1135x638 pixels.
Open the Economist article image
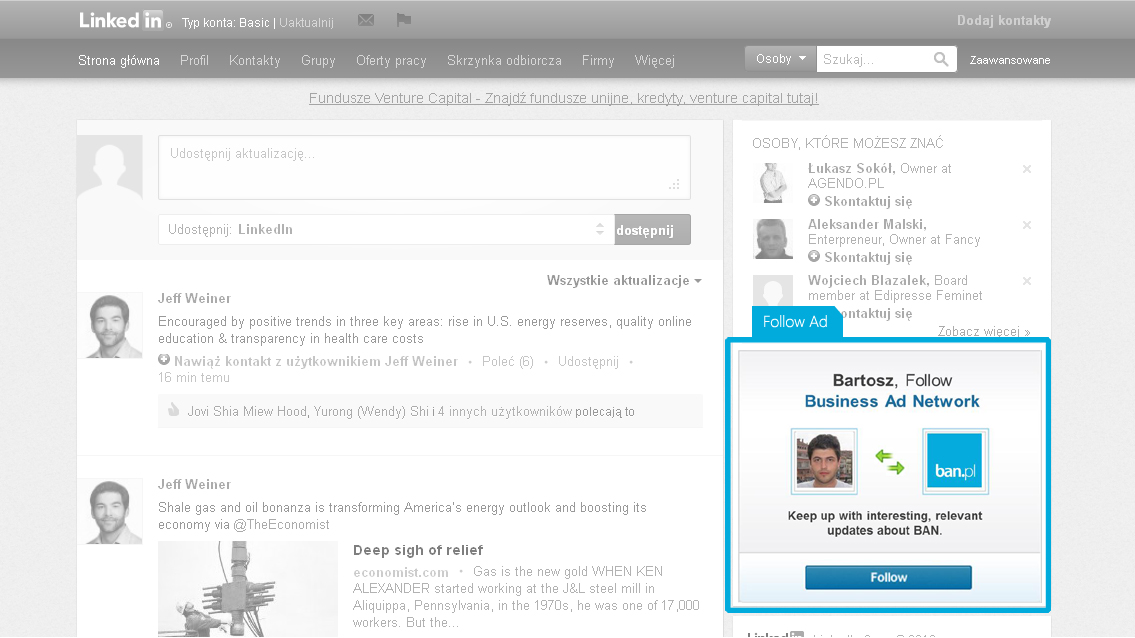[x=248, y=589]
